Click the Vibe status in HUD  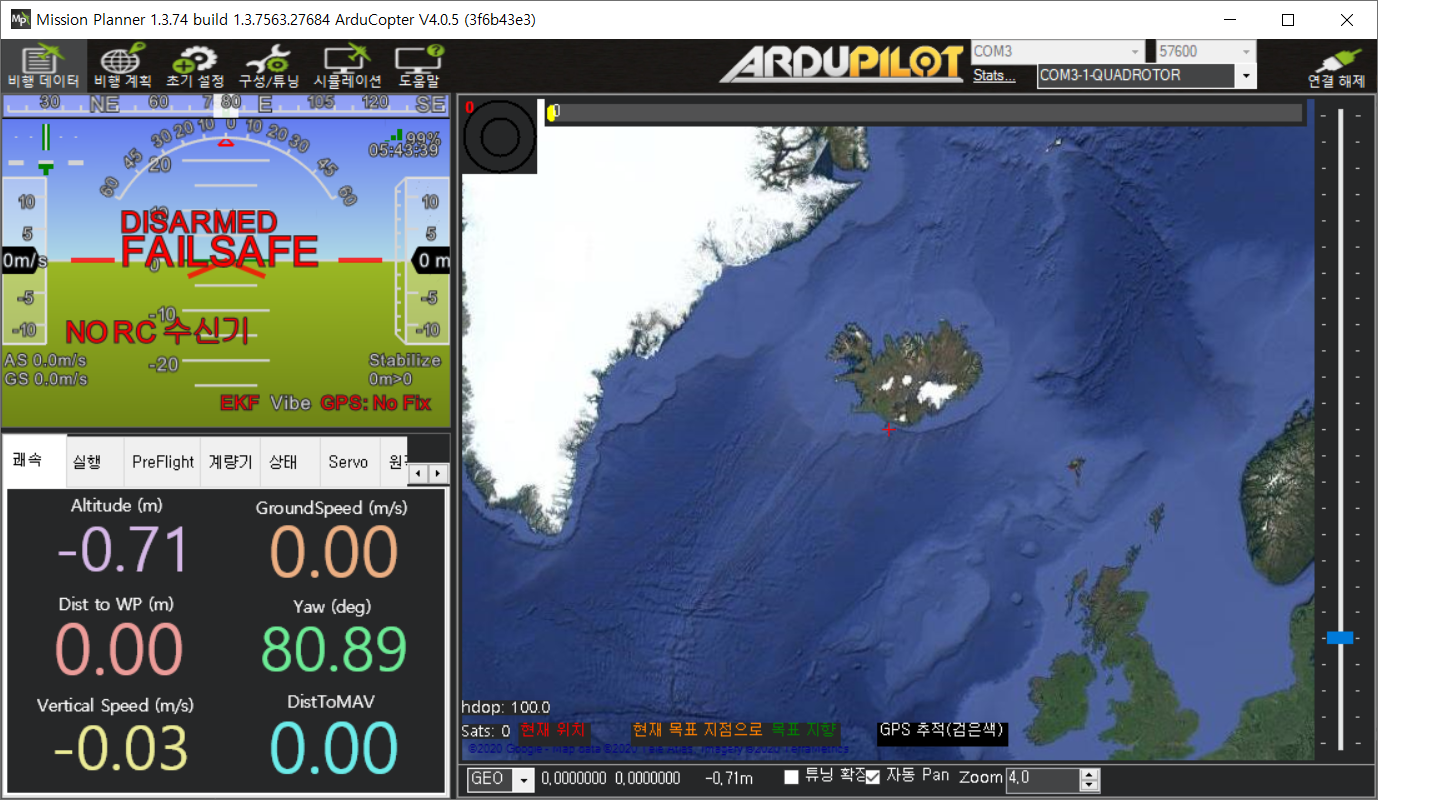[x=290, y=403]
